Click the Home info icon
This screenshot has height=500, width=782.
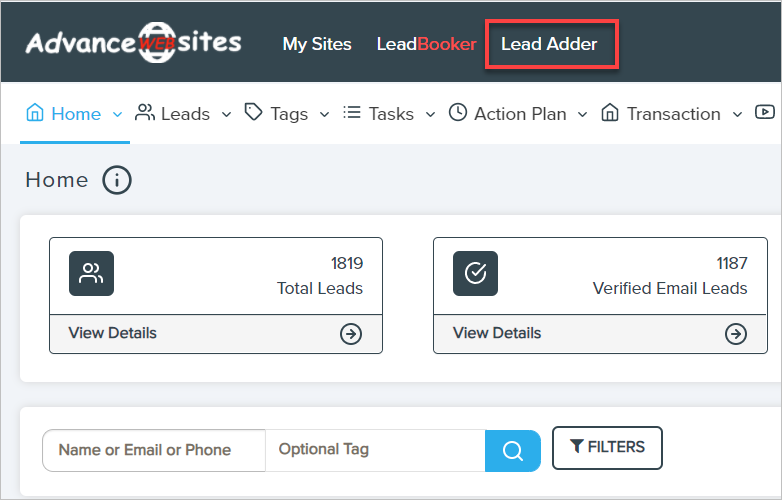[x=117, y=180]
